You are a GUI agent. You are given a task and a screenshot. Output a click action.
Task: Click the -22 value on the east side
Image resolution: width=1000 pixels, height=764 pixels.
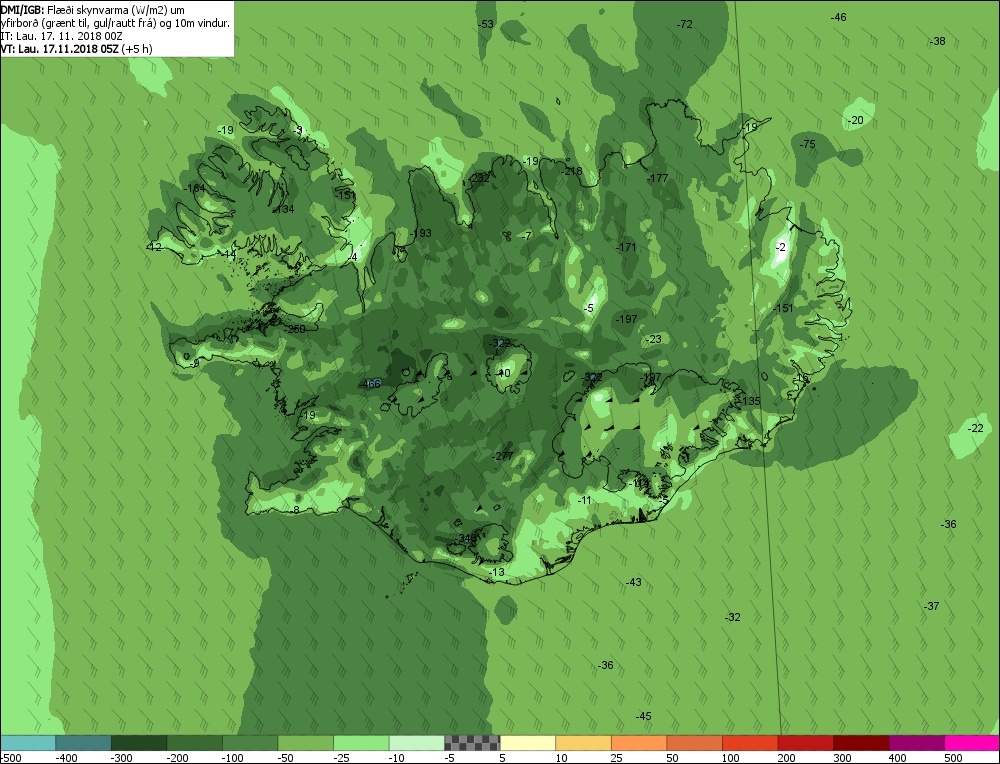point(976,428)
